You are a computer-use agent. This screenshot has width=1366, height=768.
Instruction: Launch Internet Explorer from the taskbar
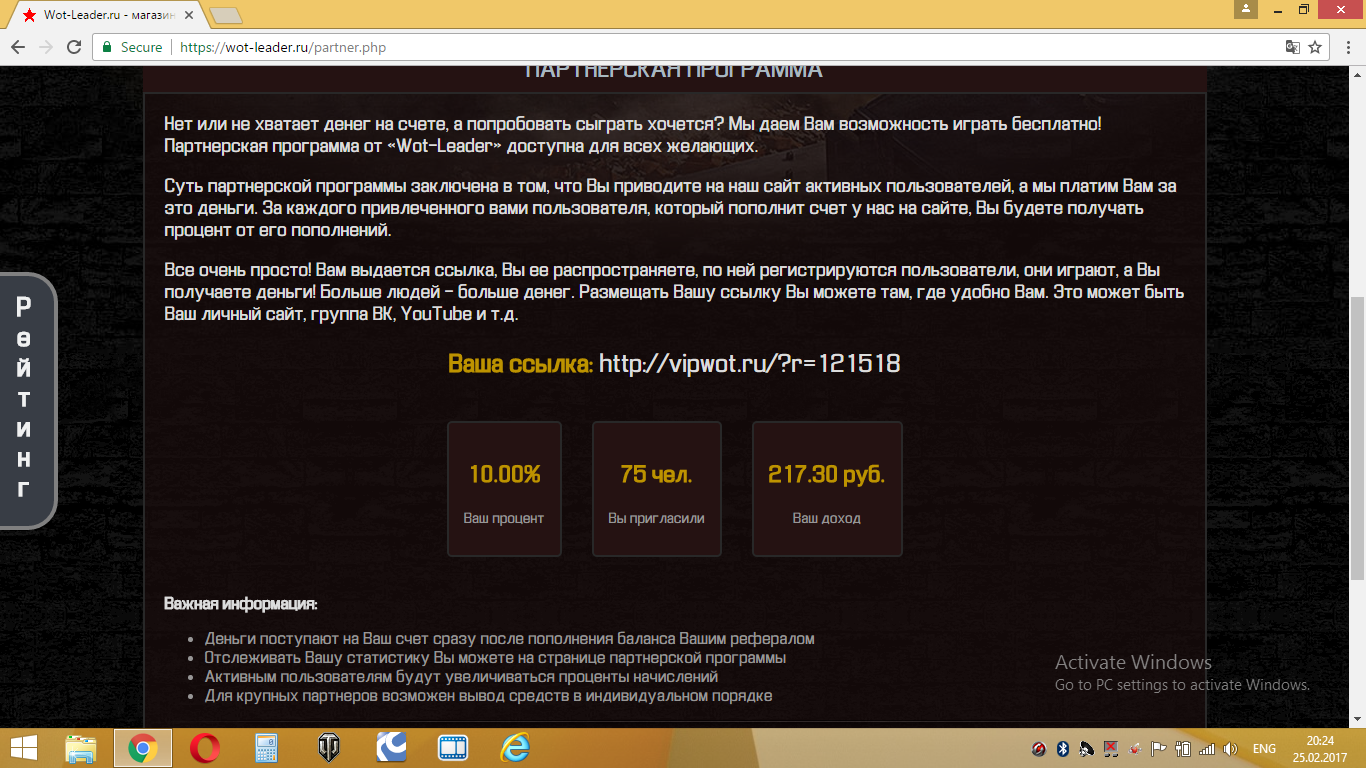tap(515, 748)
